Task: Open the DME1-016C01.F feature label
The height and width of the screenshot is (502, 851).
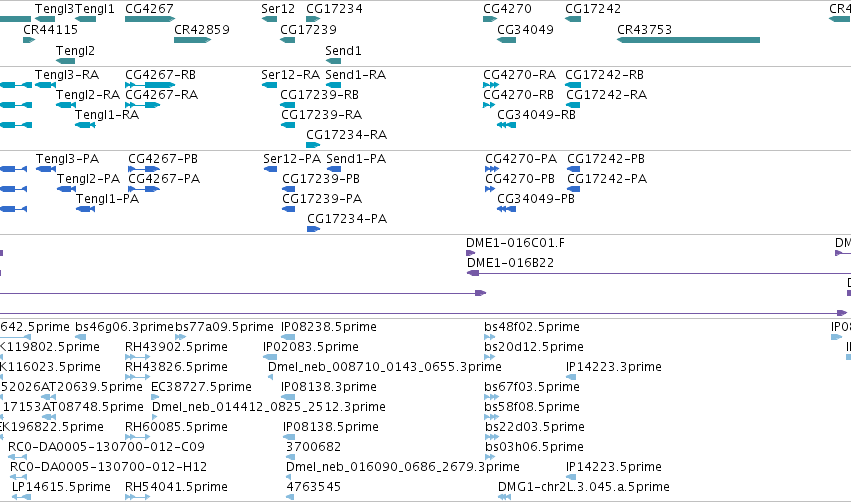Action: pyautogui.click(x=515, y=243)
